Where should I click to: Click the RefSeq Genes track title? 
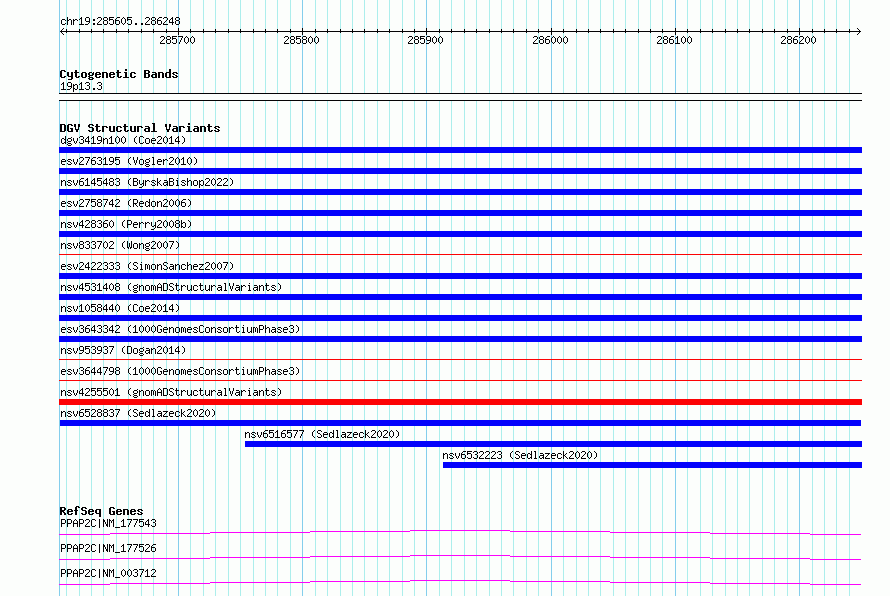[x=101, y=511]
